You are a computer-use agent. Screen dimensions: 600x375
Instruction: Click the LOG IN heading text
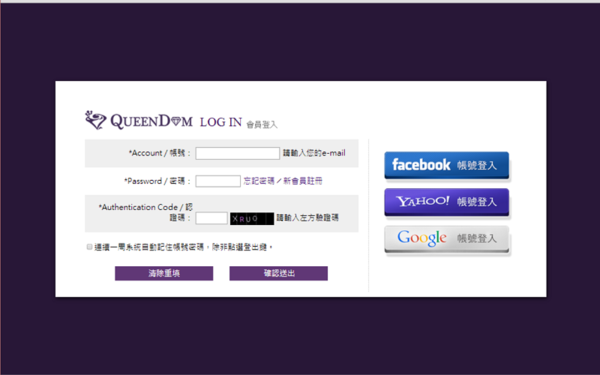tap(221, 122)
